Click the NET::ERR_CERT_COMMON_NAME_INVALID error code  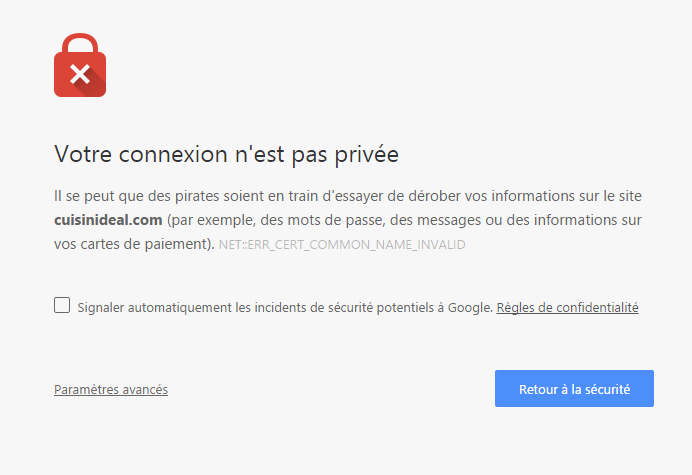[x=342, y=245]
